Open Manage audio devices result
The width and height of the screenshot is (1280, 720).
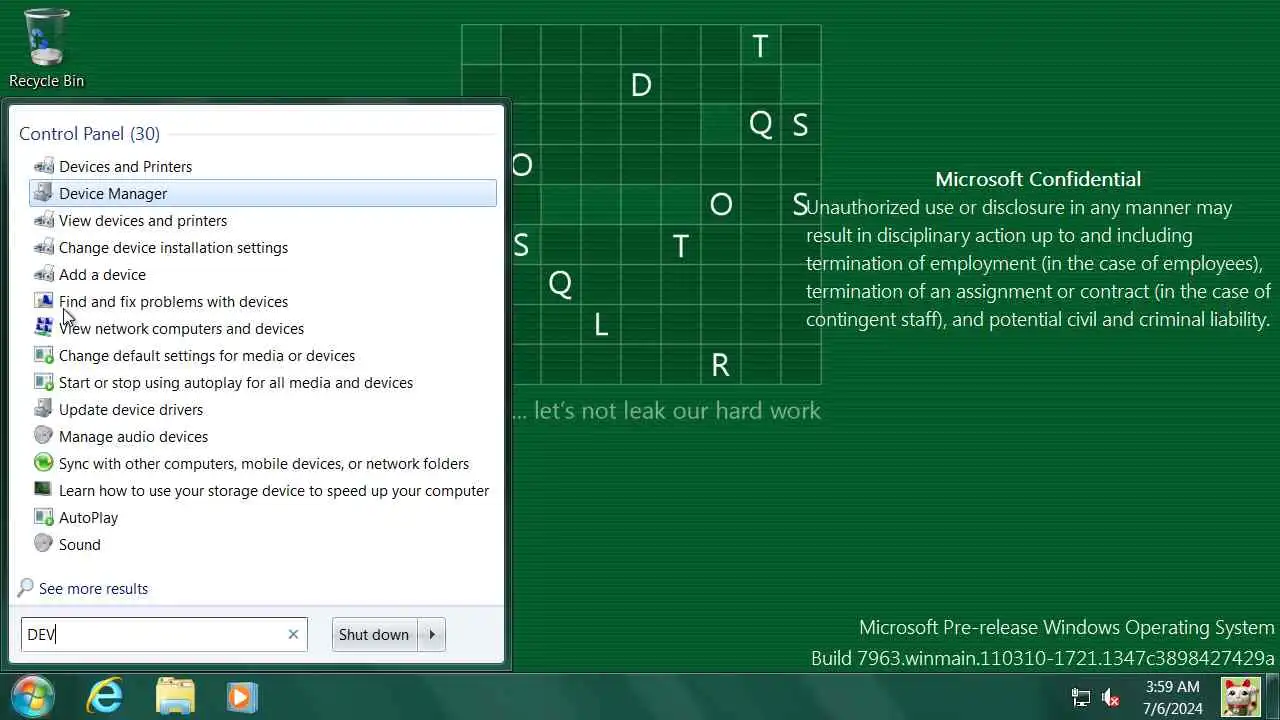133,436
